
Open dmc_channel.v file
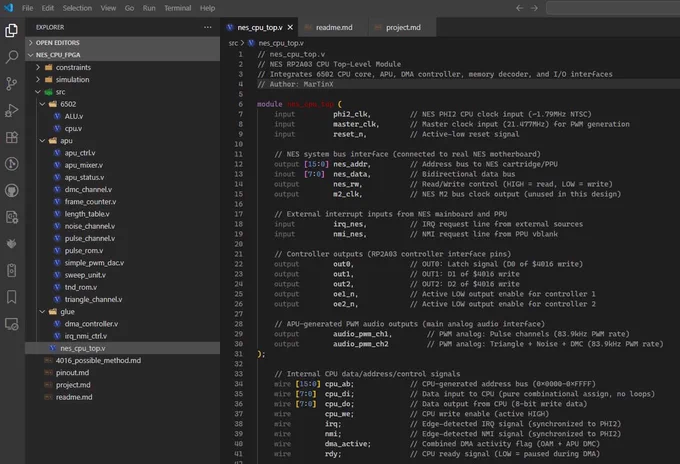(x=122, y=190)
